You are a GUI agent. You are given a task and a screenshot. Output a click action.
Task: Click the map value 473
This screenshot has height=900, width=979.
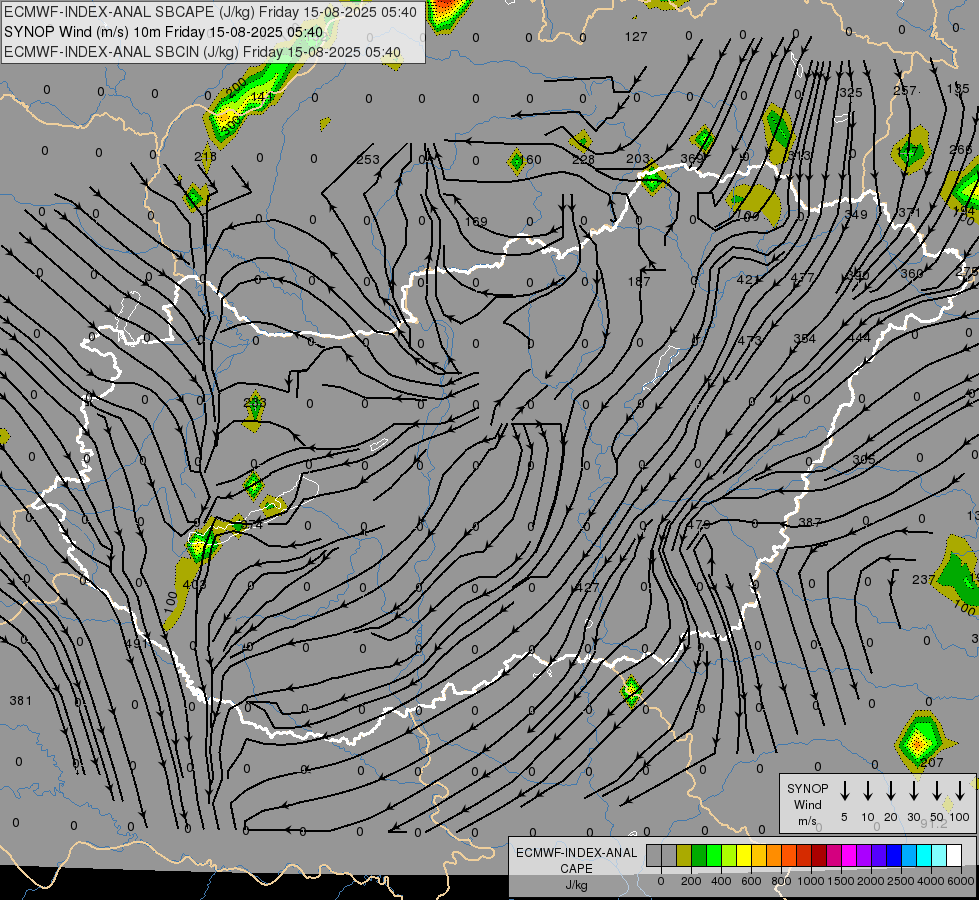coord(749,340)
